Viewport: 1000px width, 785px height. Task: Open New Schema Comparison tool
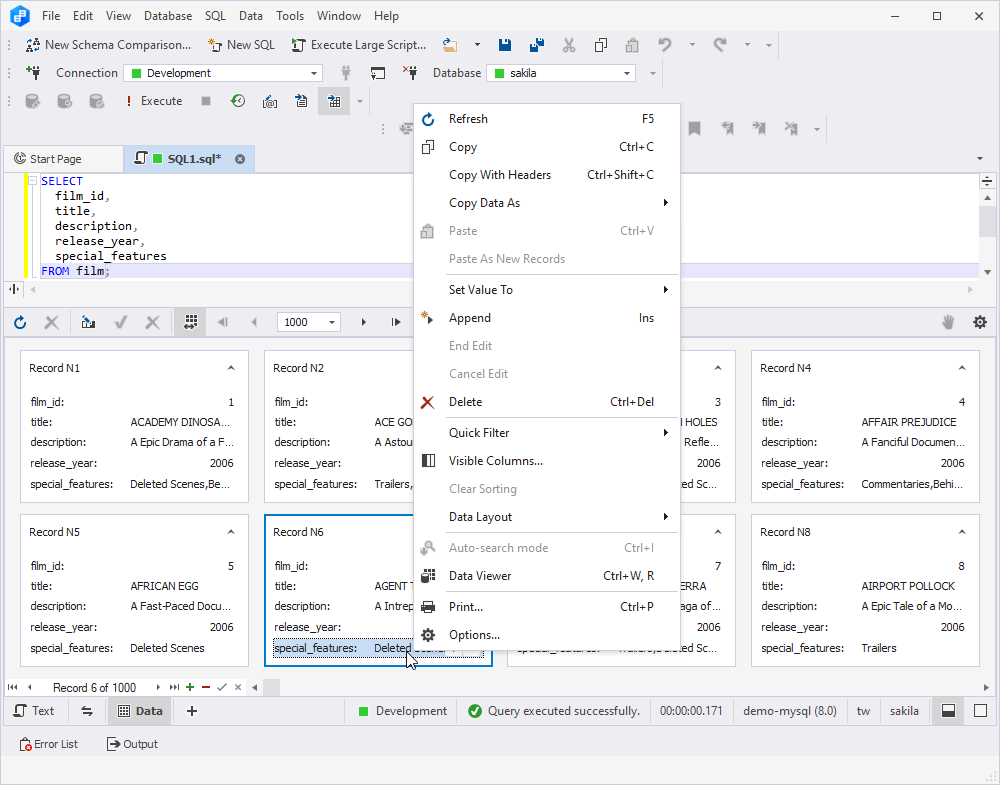108,45
